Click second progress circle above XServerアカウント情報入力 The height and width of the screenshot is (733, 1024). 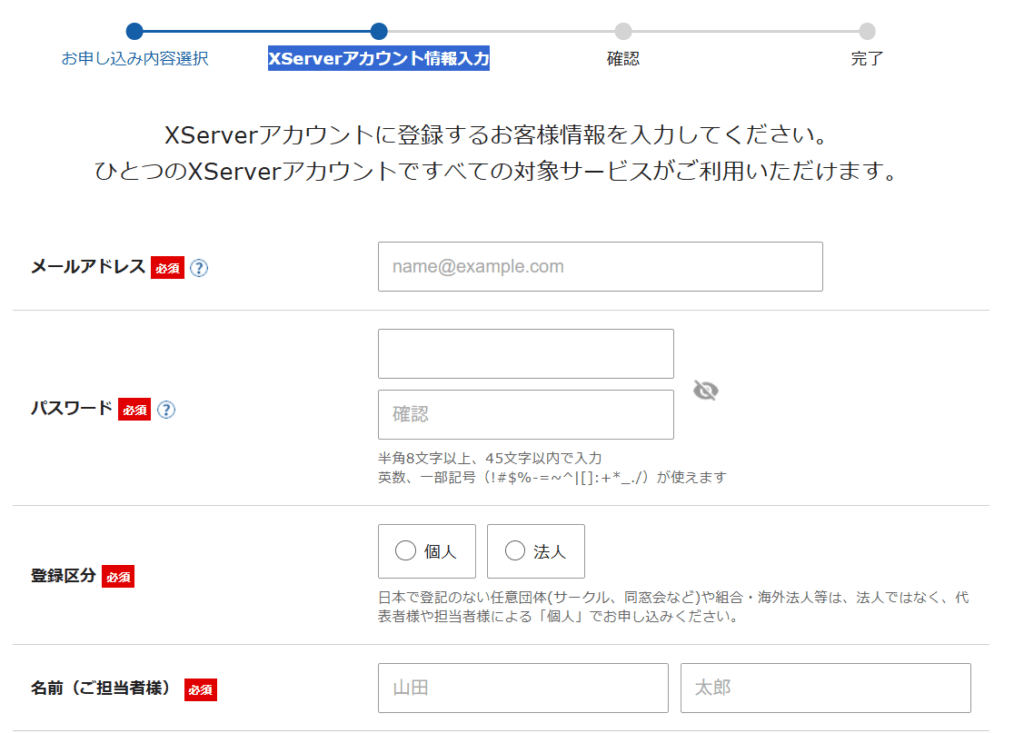click(379, 31)
